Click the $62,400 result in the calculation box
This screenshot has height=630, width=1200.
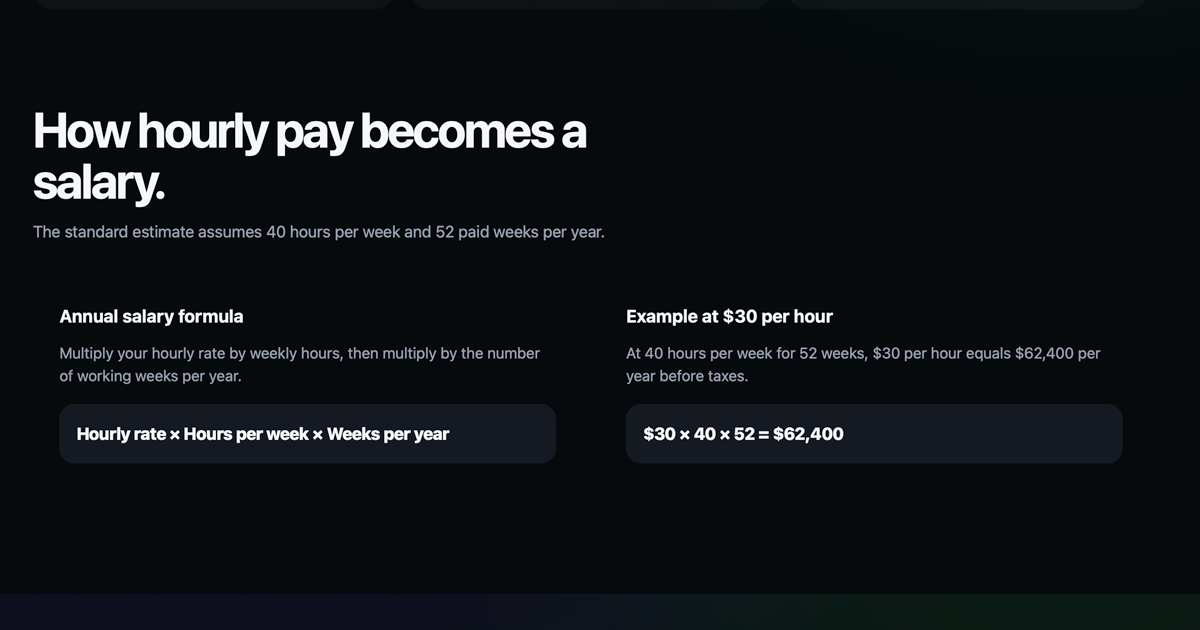point(808,434)
